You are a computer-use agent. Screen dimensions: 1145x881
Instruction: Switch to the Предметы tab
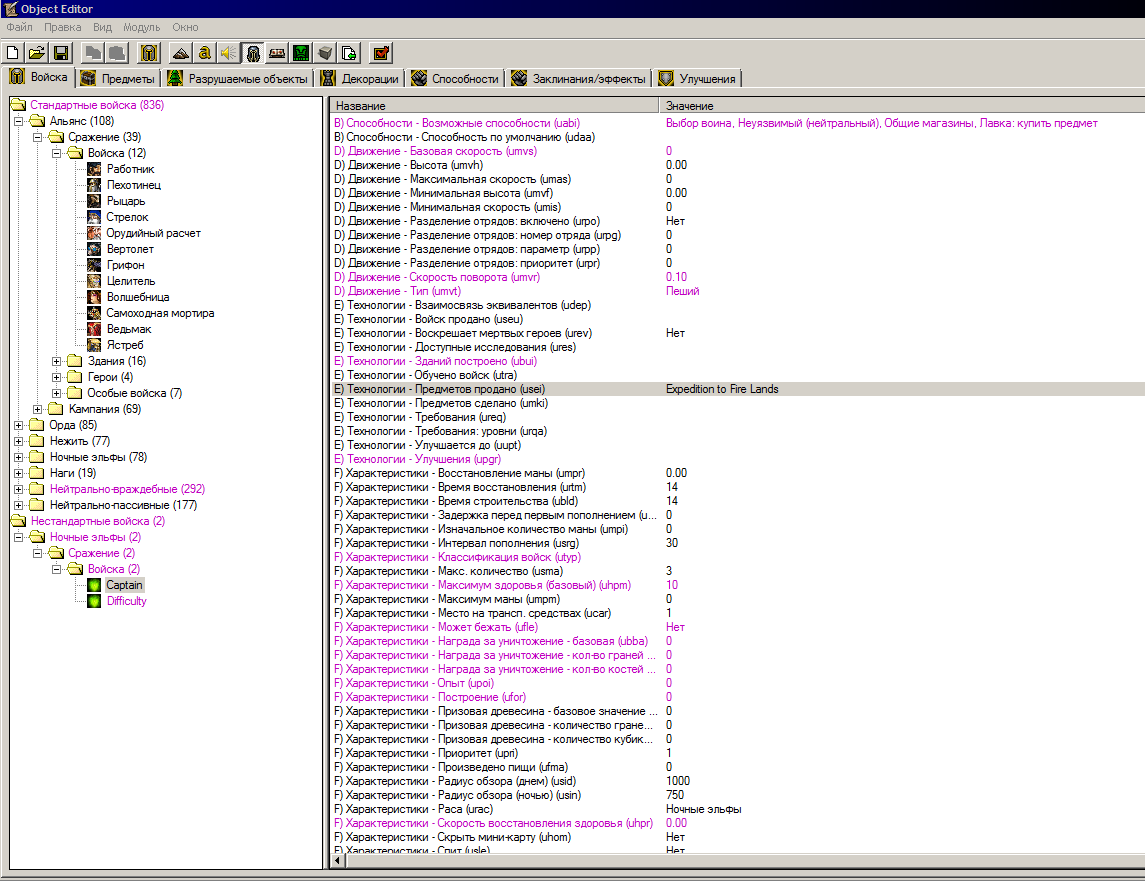click(118, 78)
